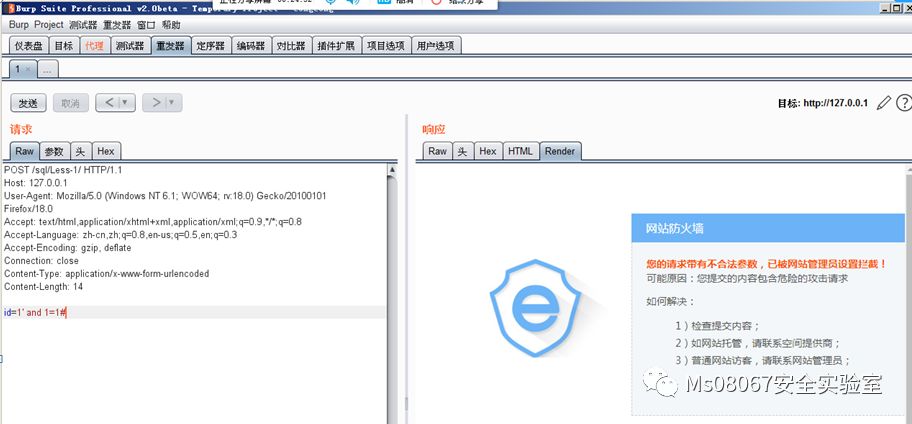This screenshot has height=424, width=912.
Task: Open the 重发器 menu in menu bar
Action: pos(117,25)
